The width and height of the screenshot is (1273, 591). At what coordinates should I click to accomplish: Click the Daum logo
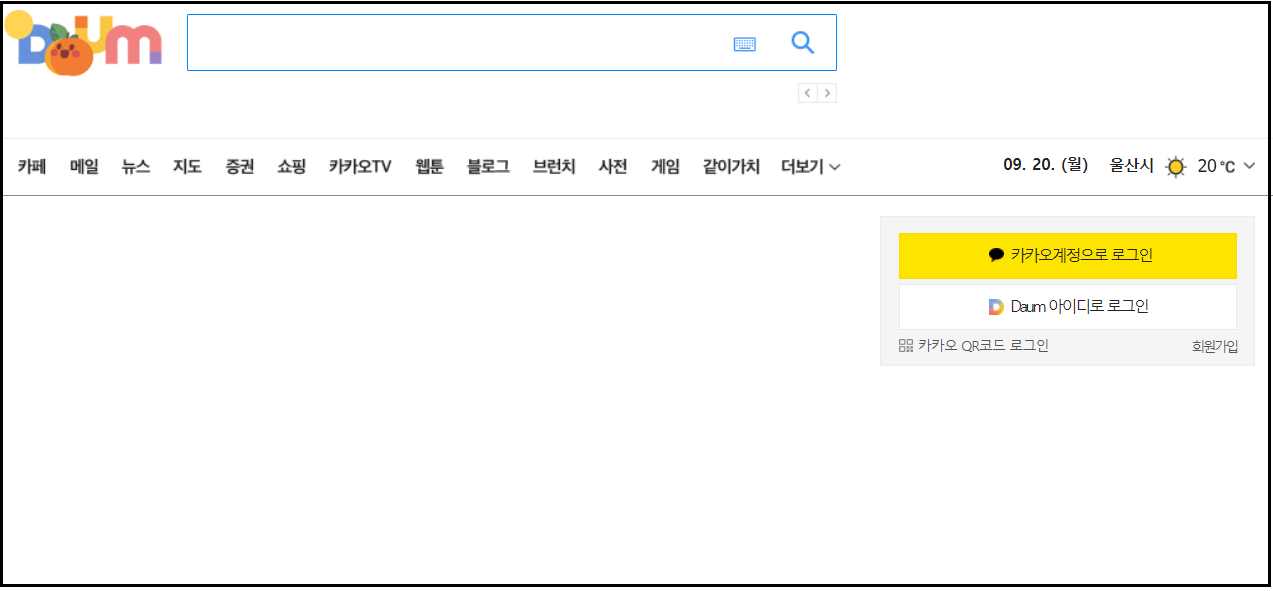(x=84, y=43)
